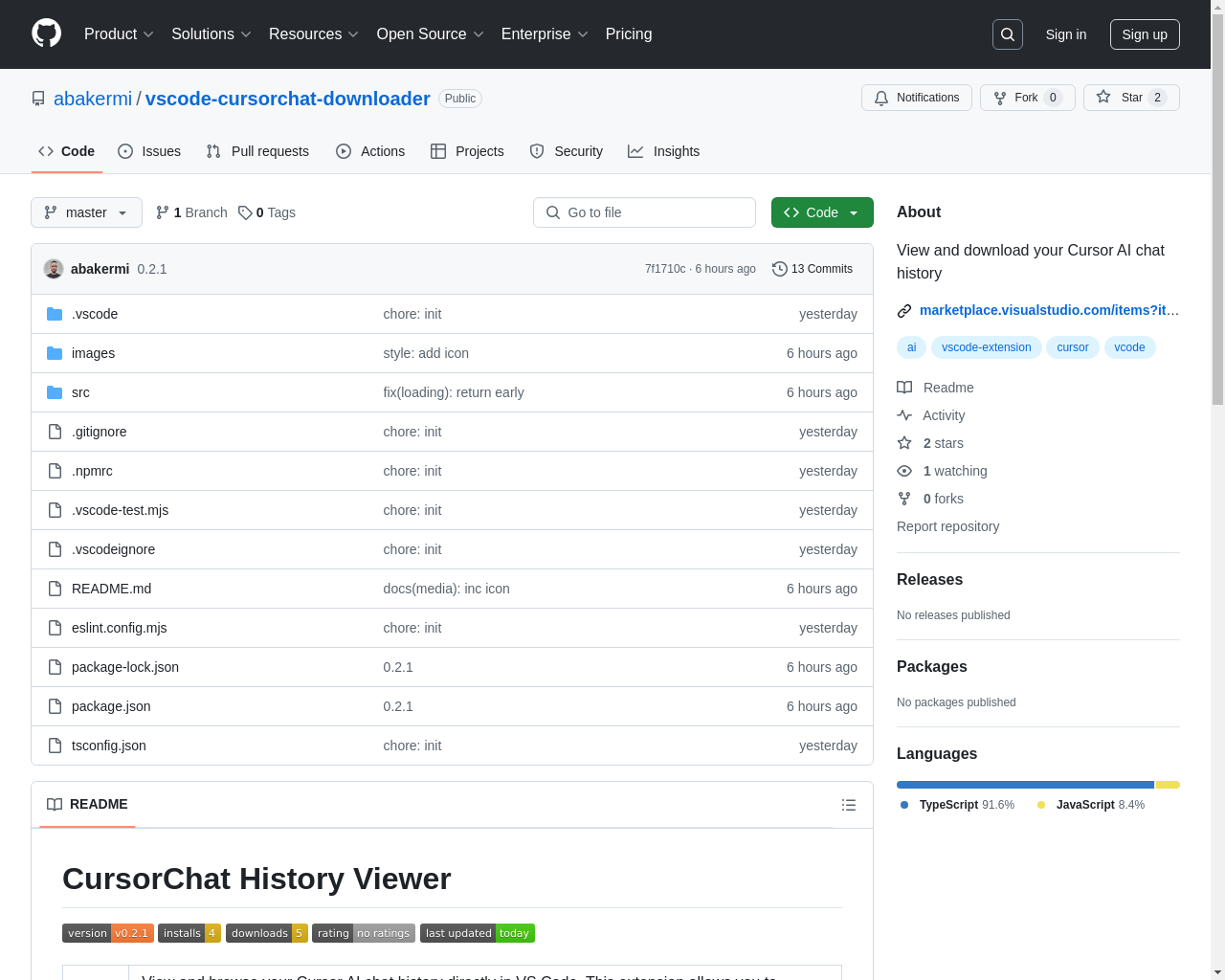Switch to the Security tab
Screen dimensions: 1225x980
tap(567, 151)
